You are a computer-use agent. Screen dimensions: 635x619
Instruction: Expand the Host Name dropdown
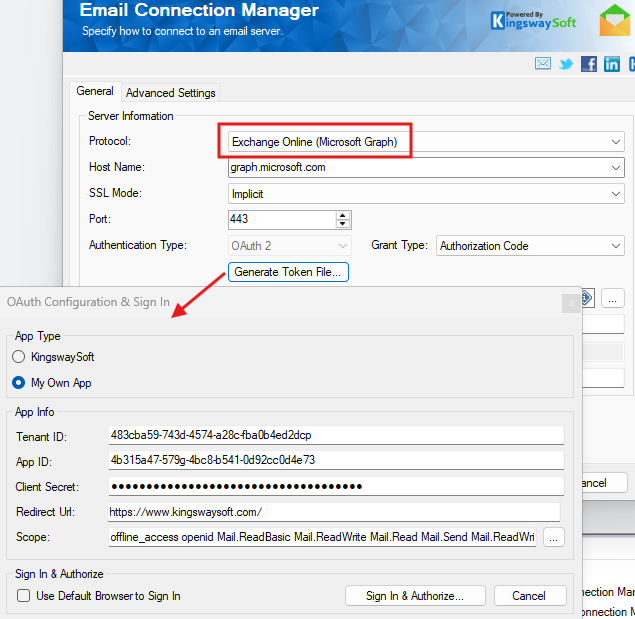[x=616, y=168]
